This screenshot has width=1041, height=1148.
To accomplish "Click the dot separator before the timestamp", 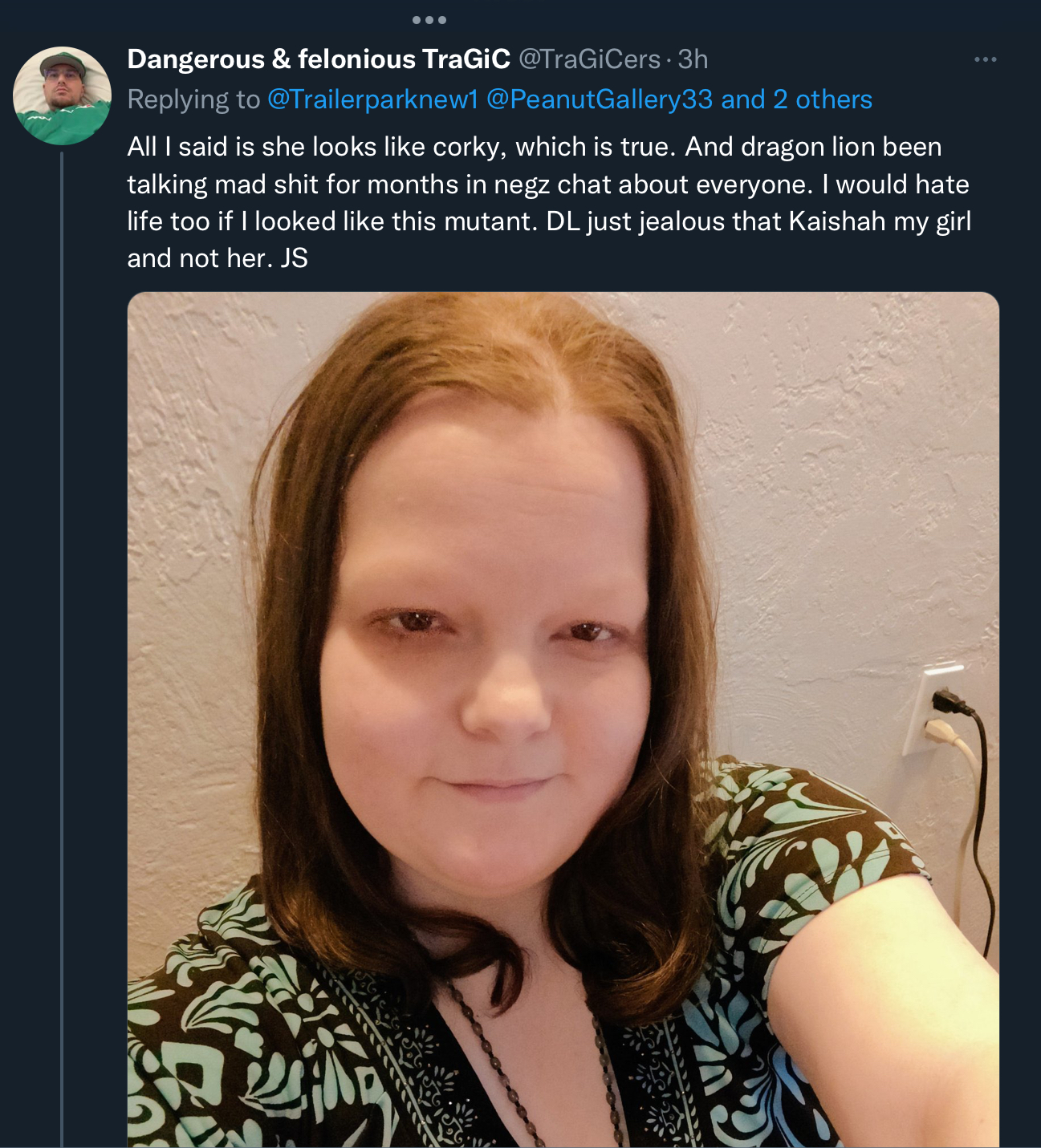I will (669, 60).
